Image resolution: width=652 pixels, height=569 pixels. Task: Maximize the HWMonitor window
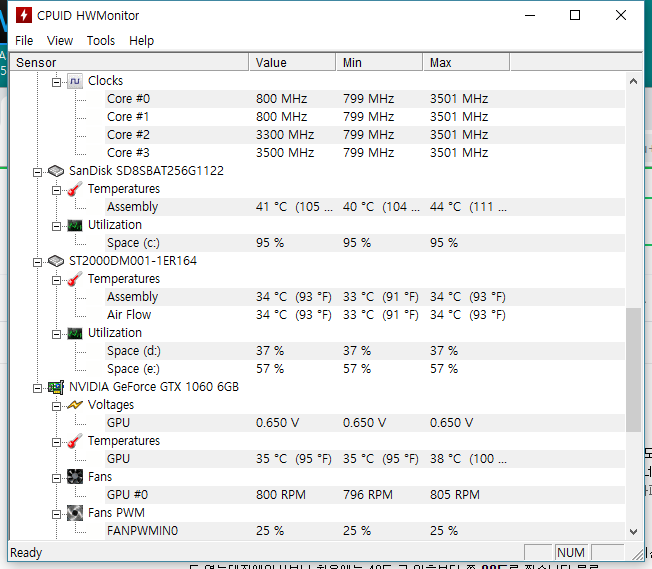[x=575, y=15]
